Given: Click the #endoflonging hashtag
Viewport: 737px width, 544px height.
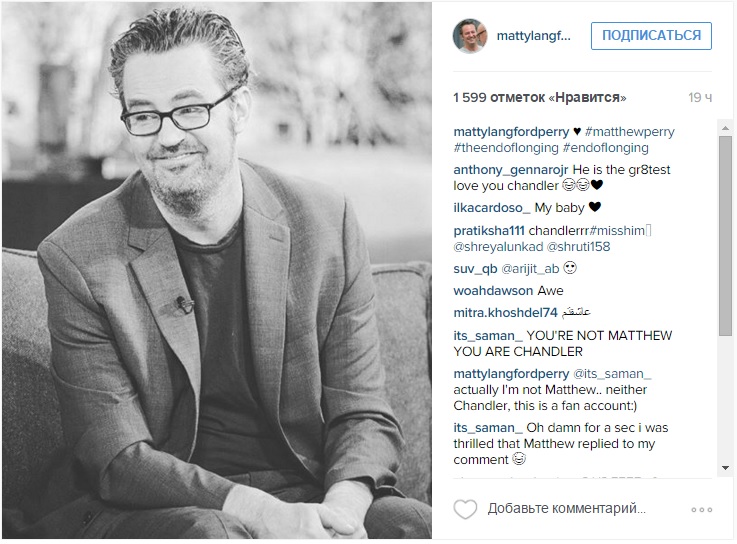Looking at the screenshot, I should tap(605, 148).
